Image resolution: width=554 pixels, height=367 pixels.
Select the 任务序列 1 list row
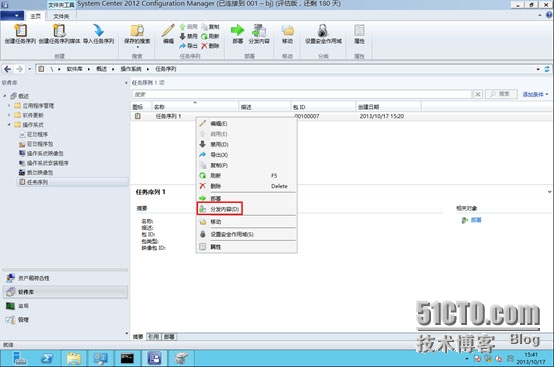pos(341,116)
